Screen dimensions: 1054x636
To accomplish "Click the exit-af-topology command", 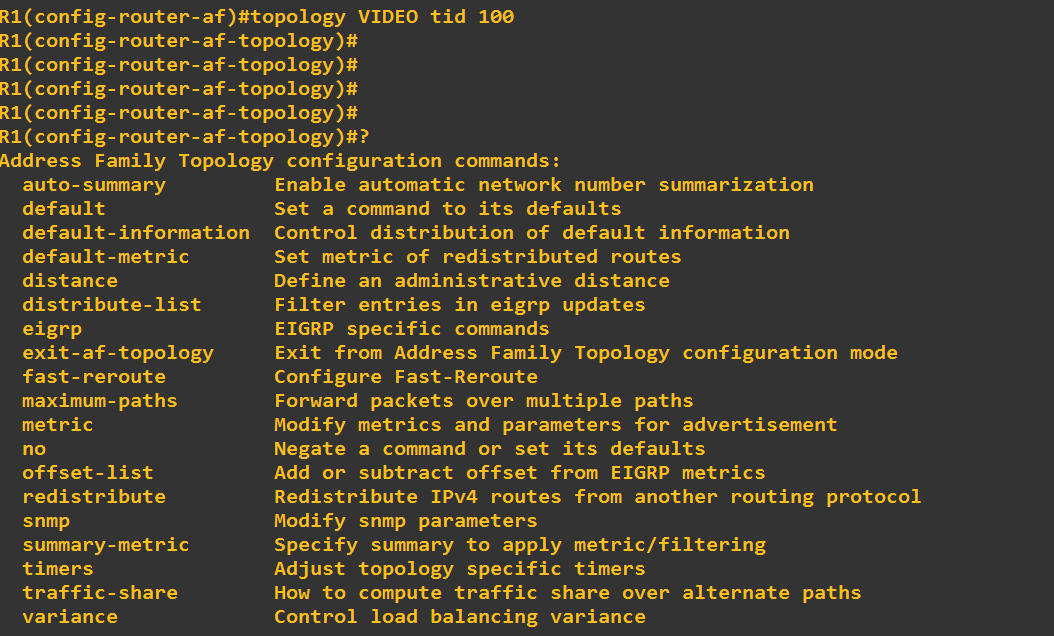I will tap(118, 354).
